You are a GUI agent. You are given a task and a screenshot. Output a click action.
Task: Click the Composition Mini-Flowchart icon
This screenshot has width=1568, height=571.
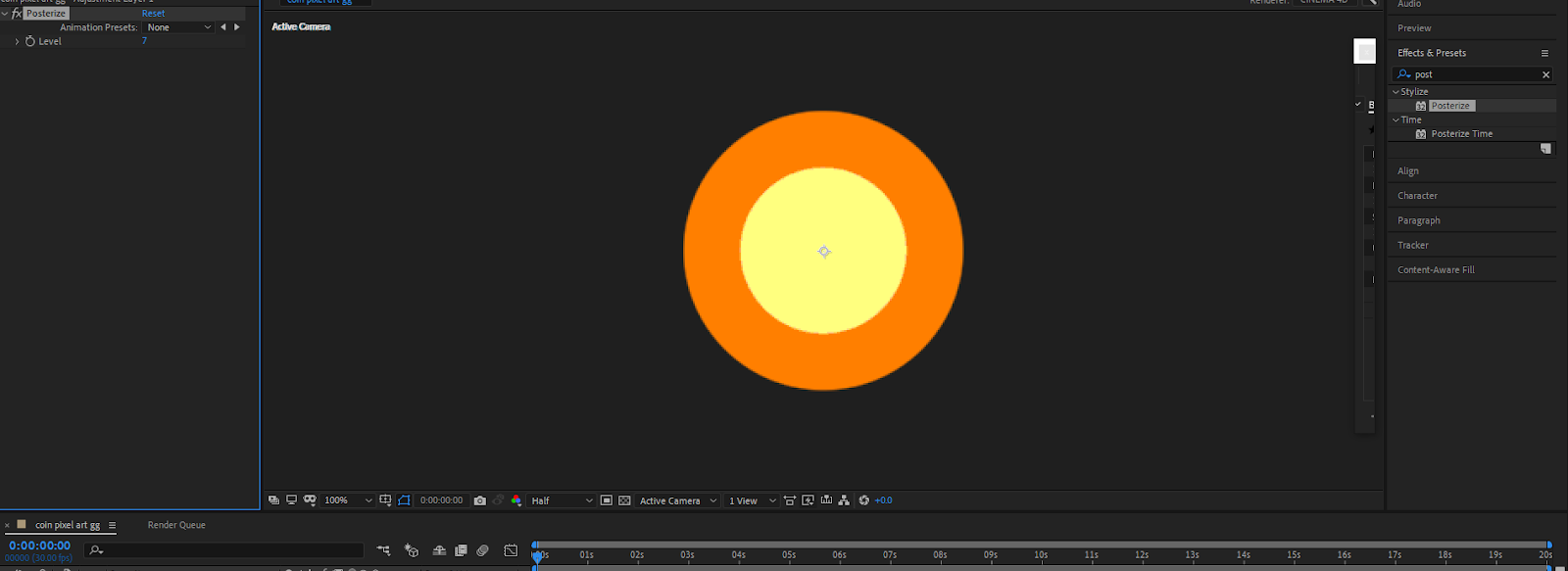tap(383, 550)
